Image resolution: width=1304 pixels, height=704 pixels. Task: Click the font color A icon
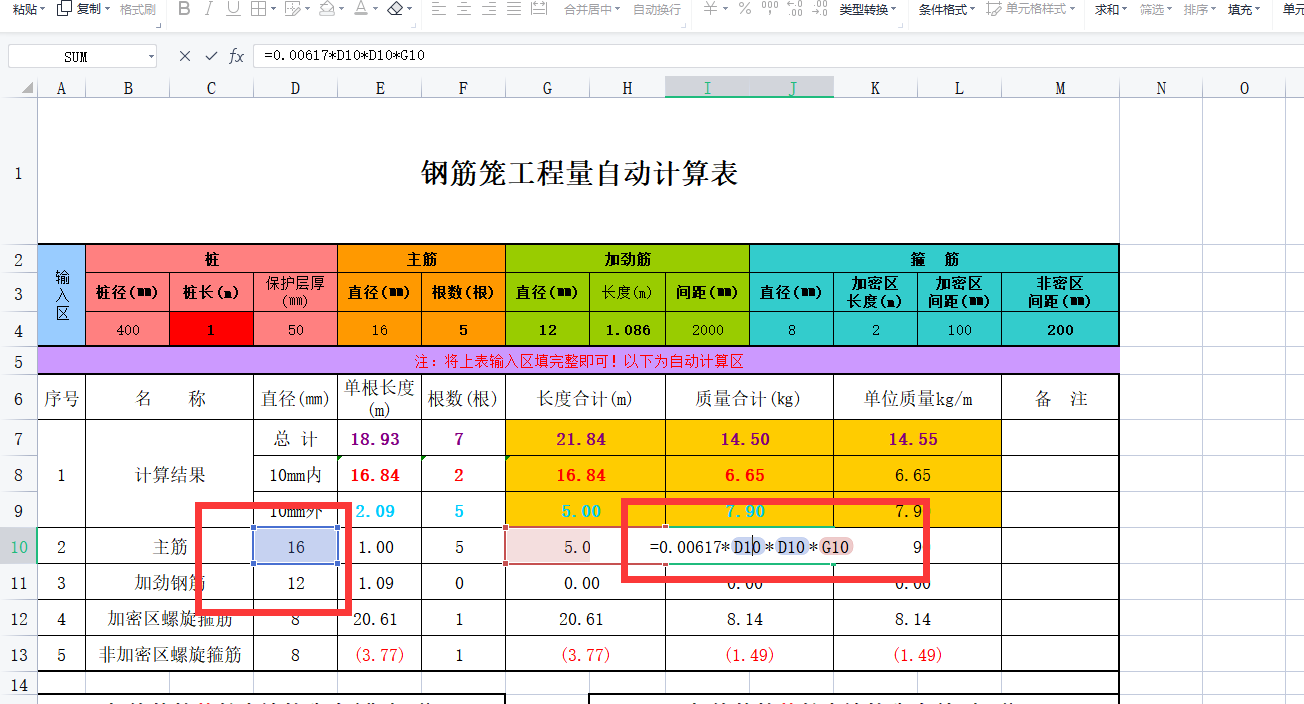coord(360,9)
